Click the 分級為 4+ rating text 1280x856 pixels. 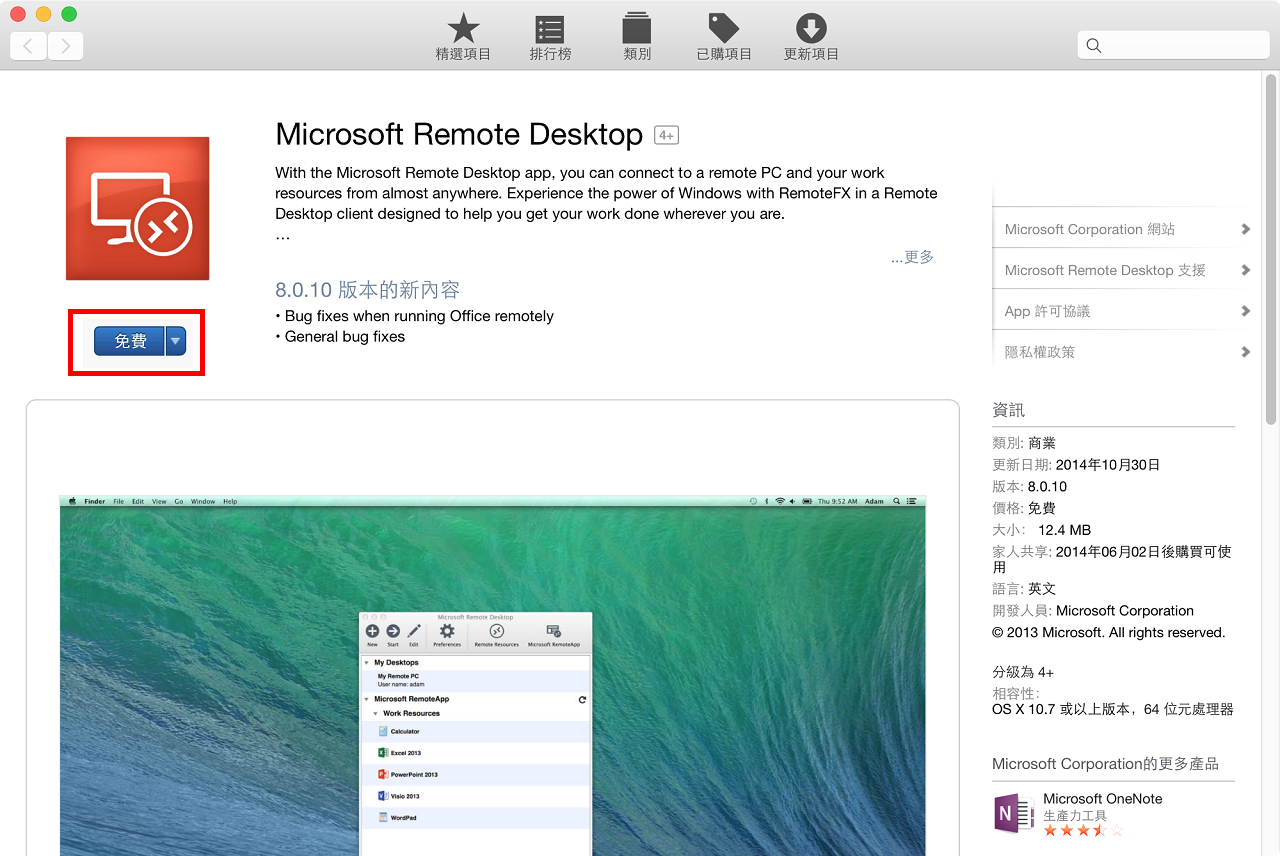1023,672
